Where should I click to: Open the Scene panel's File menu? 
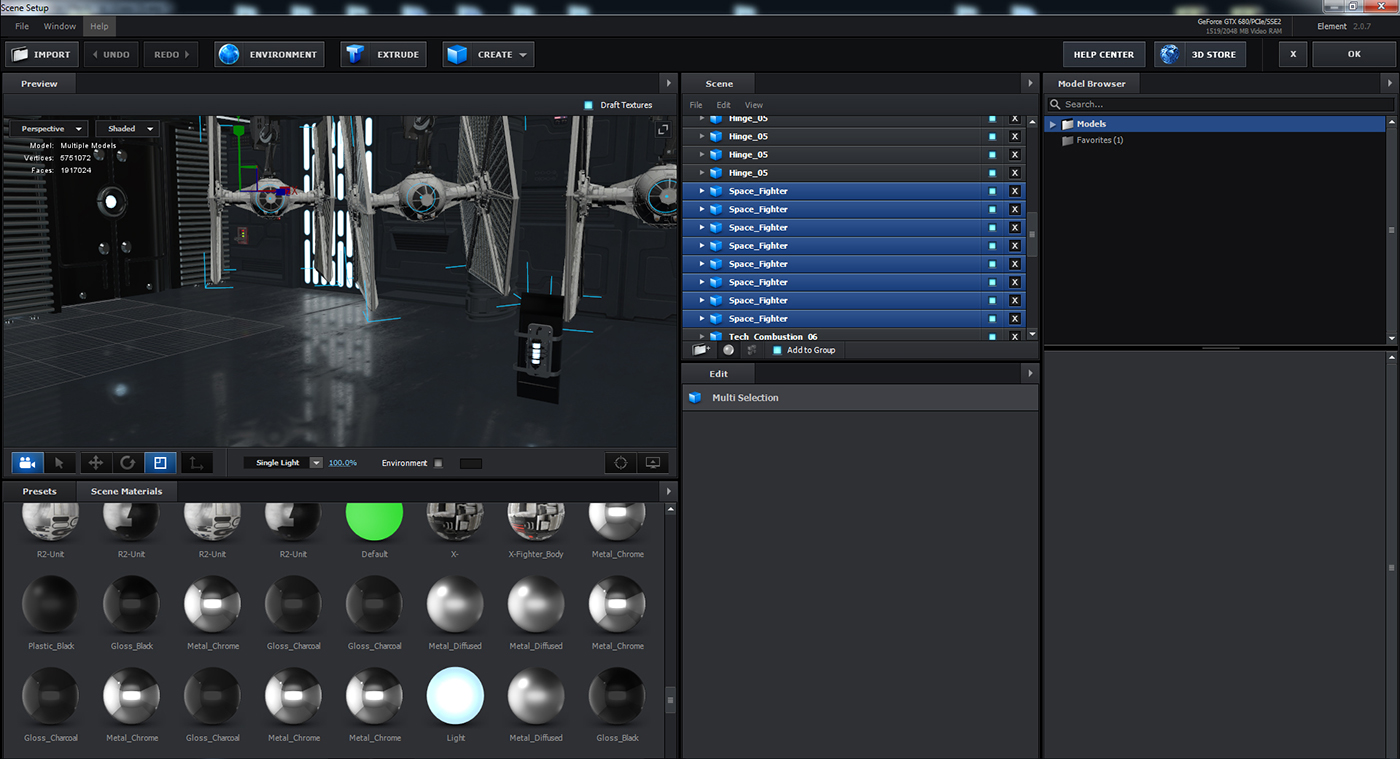(696, 105)
